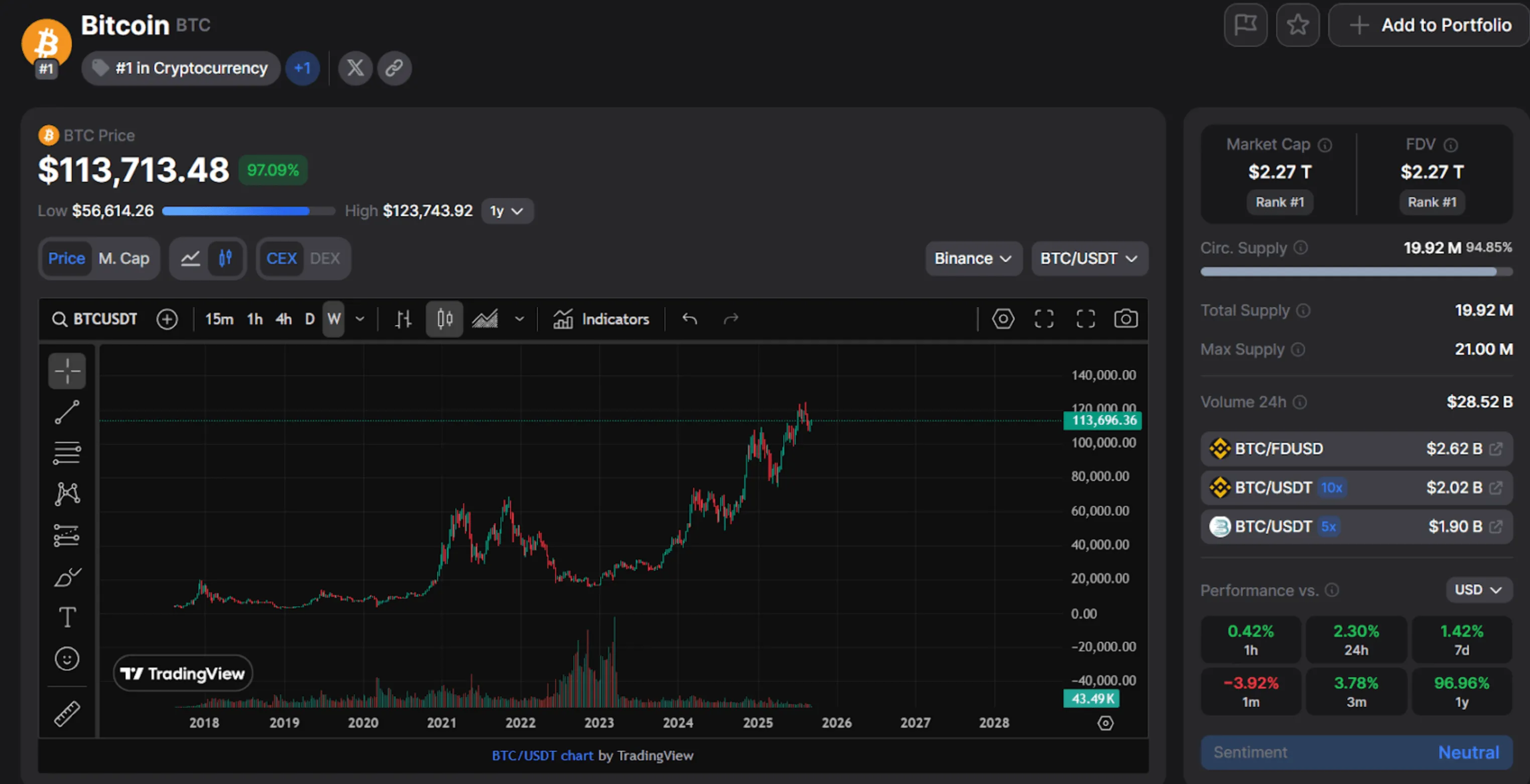Viewport: 1530px width, 784px height.
Task: Click the ruler measure tool
Action: click(67, 713)
